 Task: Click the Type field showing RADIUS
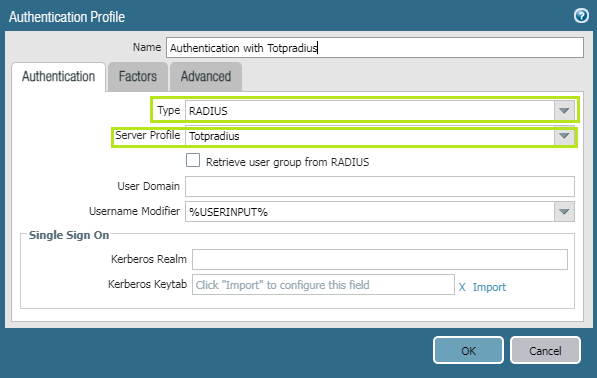coord(370,111)
